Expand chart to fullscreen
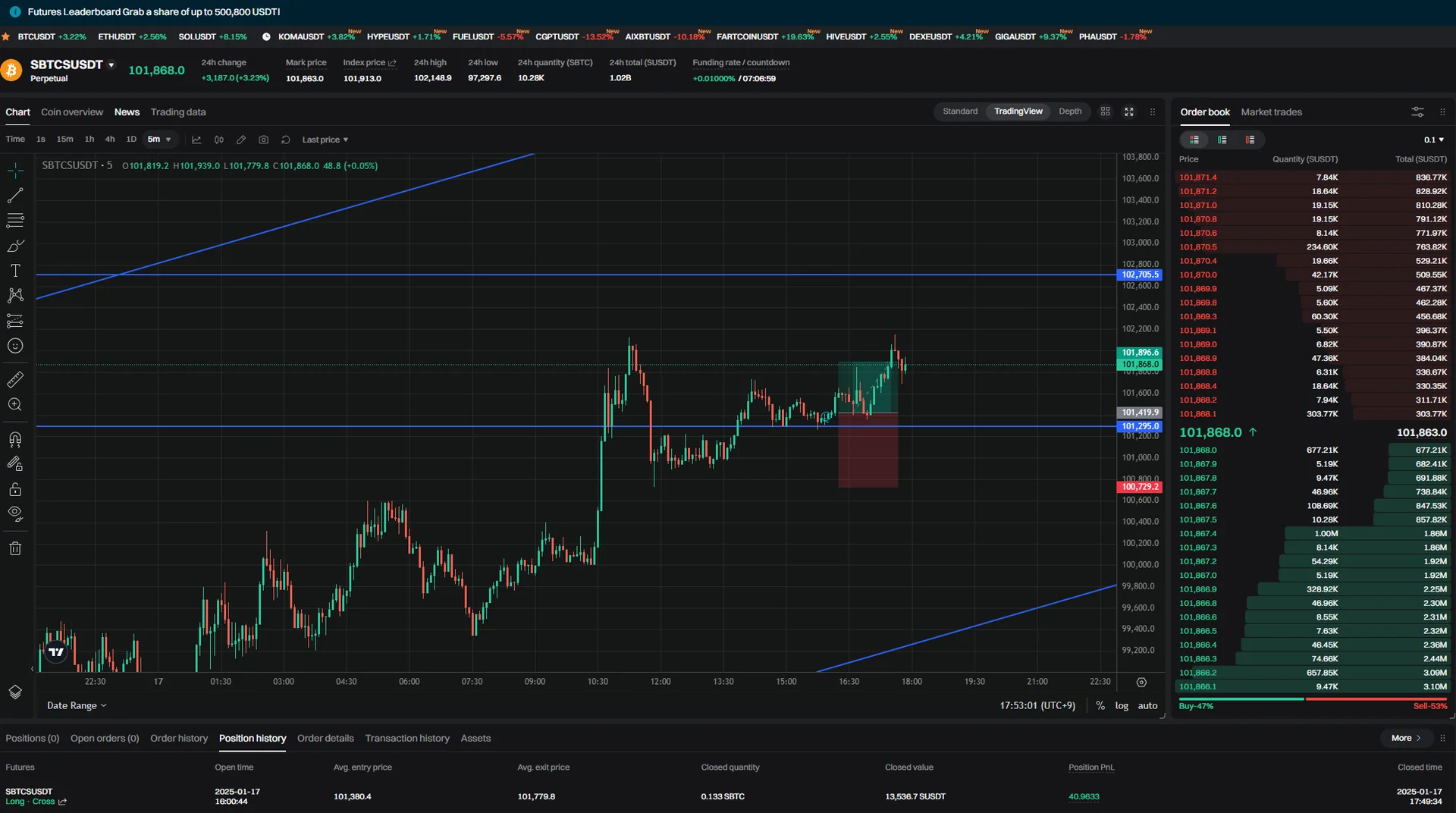The height and width of the screenshot is (813, 1456). [x=1129, y=111]
